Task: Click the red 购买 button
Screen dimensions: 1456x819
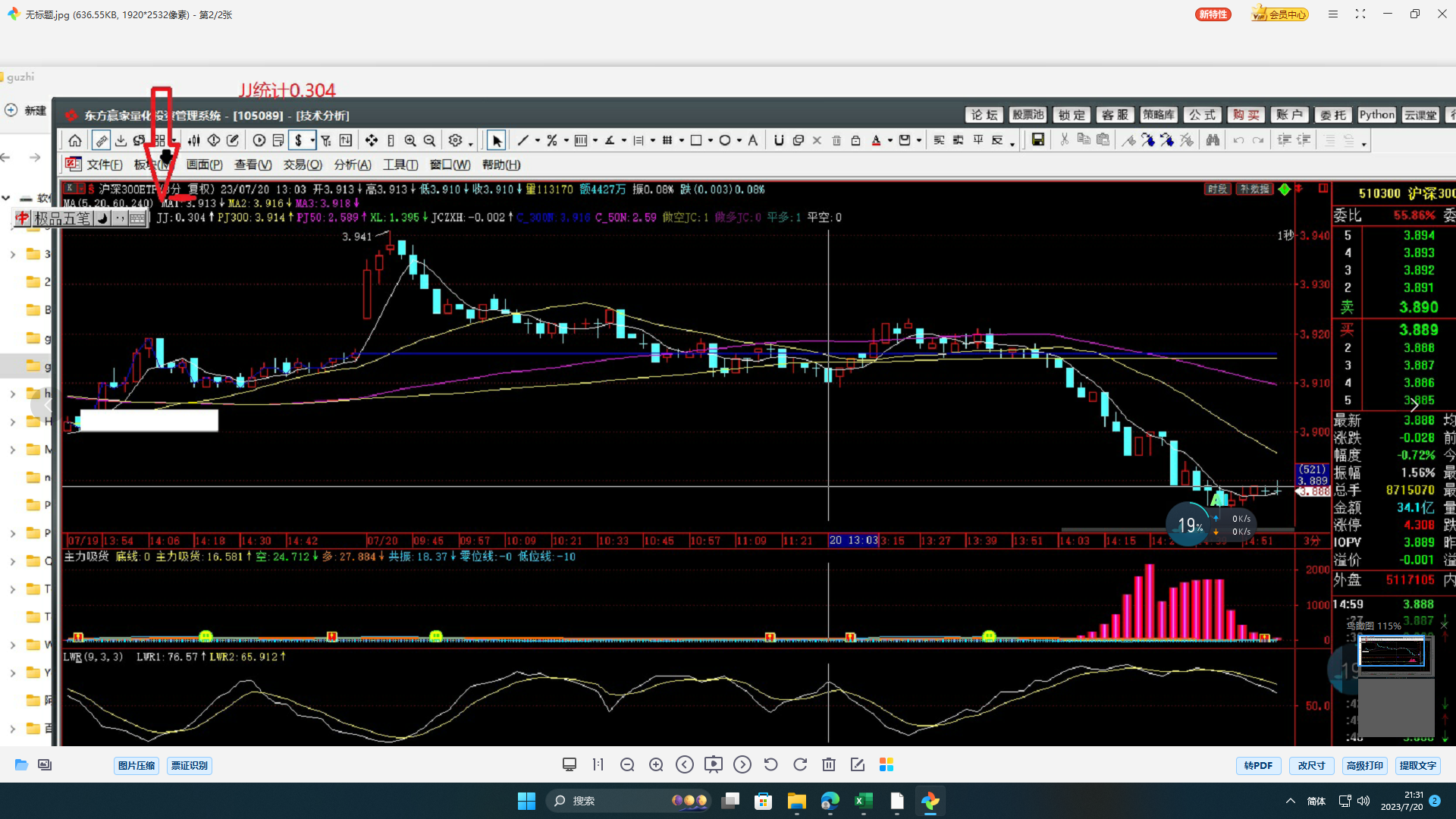Action: pyautogui.click(x=1247, y=115)
